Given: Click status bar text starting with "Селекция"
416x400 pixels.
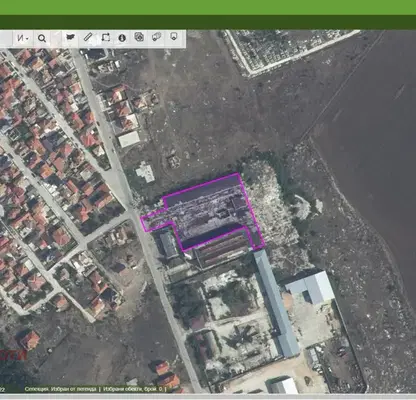Looking at the screenshot, I should 61,389.
